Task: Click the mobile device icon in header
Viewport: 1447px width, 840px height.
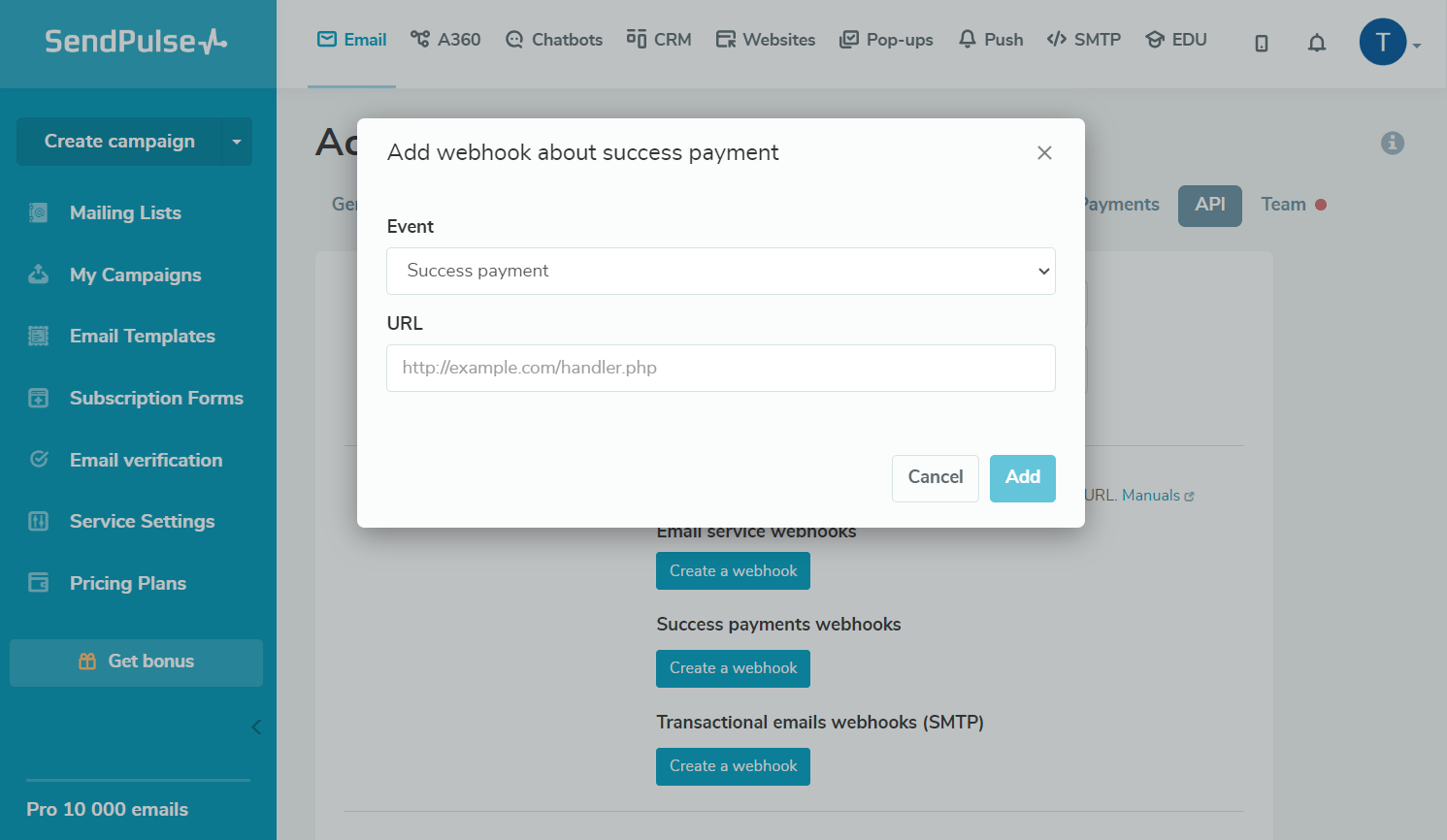Action: 1261,43
